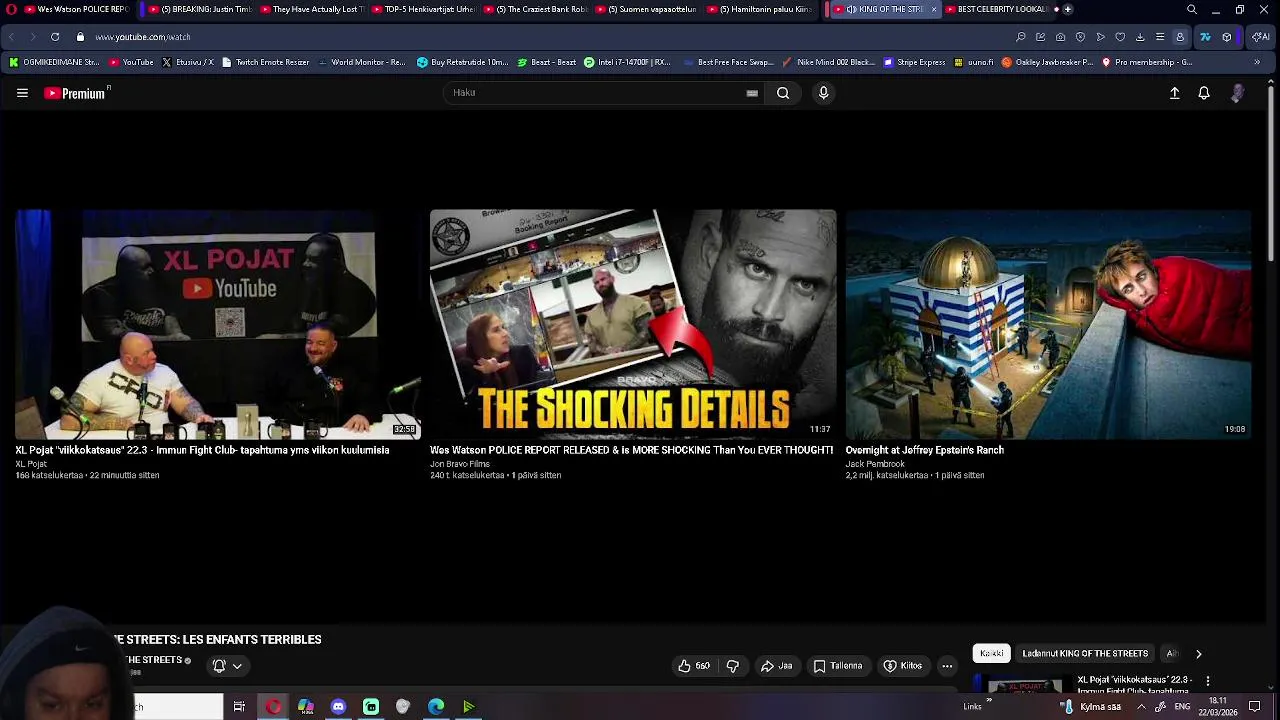Image resolution: width=1280 pixels, height=720 pixels.
Task: Open the upload/create video icon
Action: 1175,93
